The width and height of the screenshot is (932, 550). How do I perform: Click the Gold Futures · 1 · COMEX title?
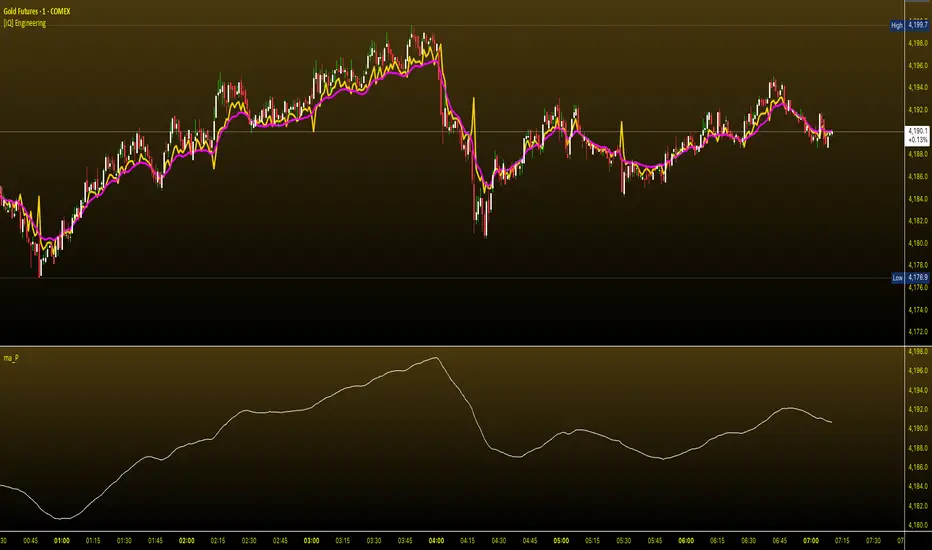pyautogui.click(x=37, y=11)
